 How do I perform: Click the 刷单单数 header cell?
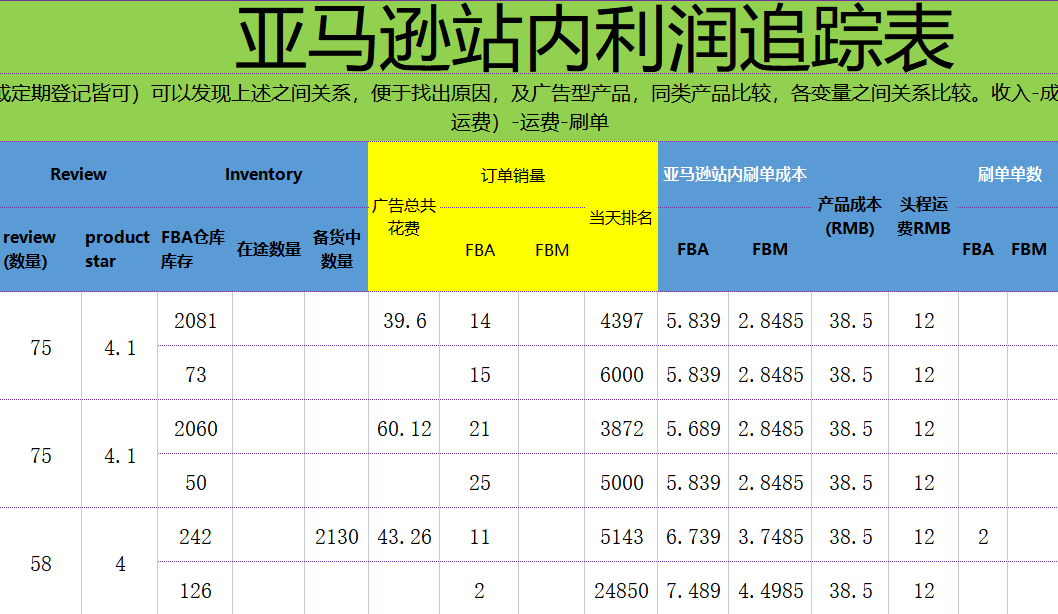pyautogui.click(x=1010, y=174)
